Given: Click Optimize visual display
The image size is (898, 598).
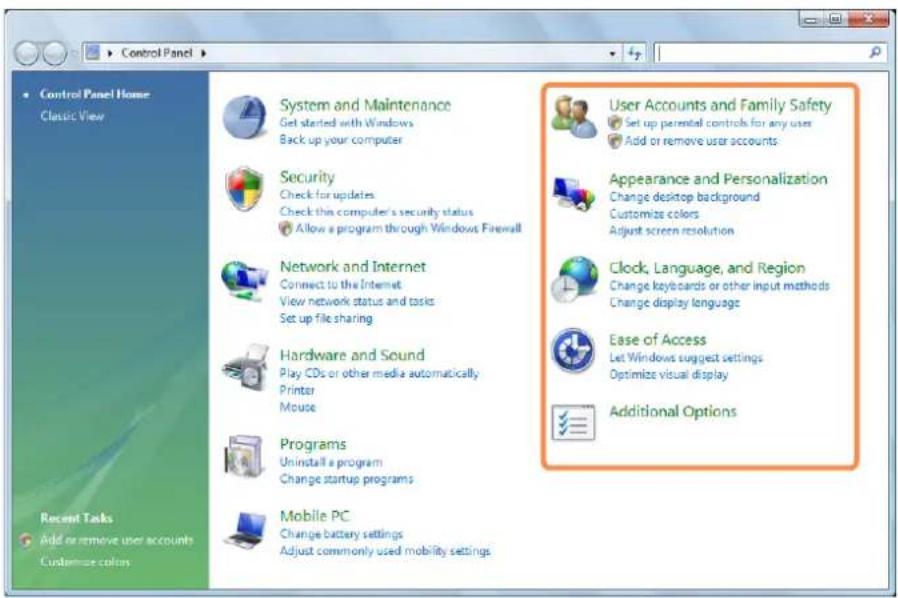Looking at the screenshot, I should coord(668,375).
